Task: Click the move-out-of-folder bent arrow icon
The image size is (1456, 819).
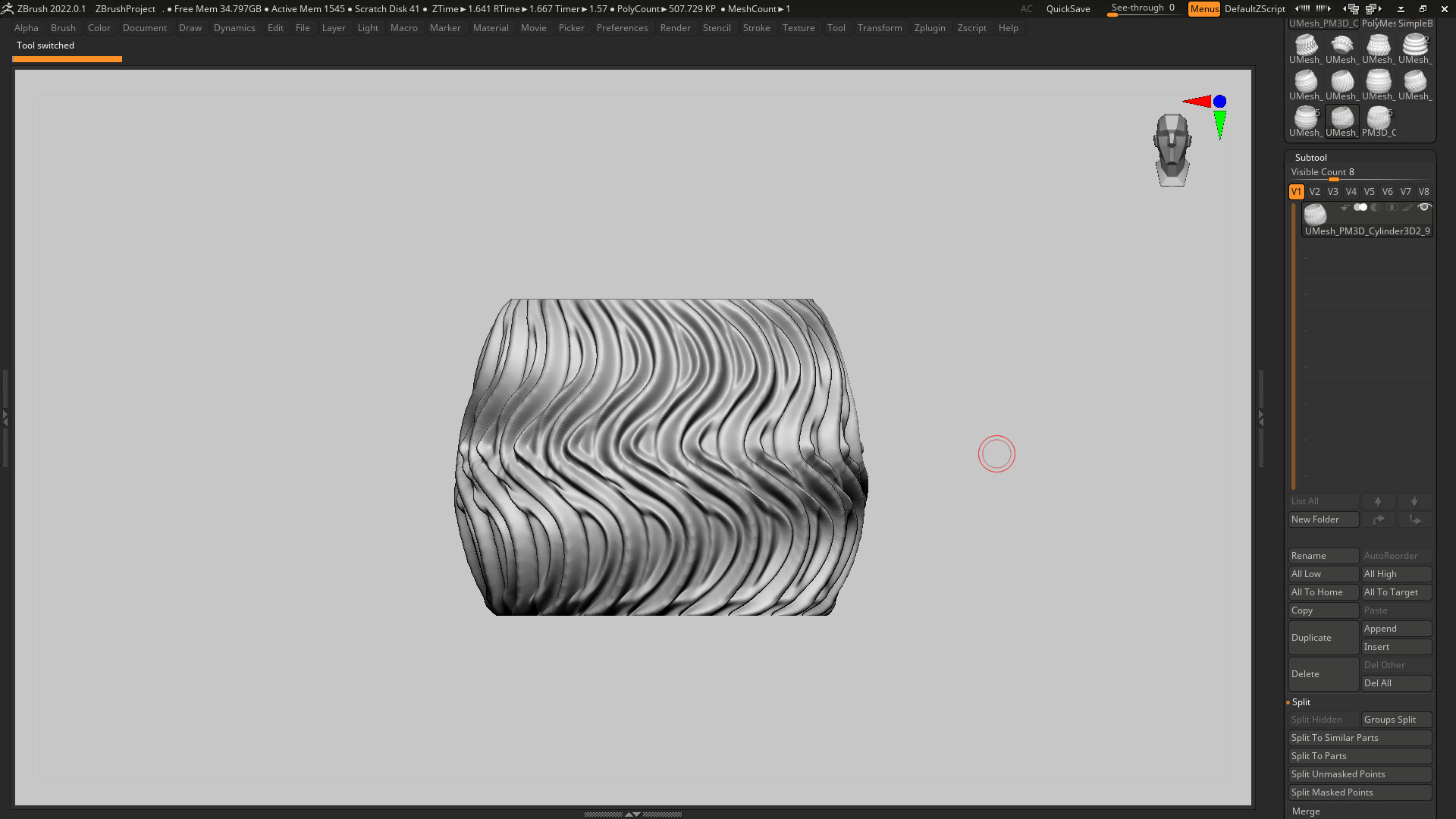Action: point(1414,519)
